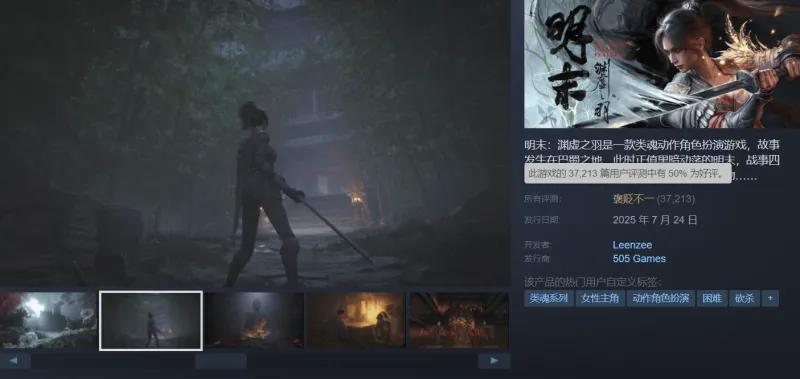Select the campfire statue screenshot thumbnail
The height and width of the screenshot is (379, 800).
pos(254,320)
